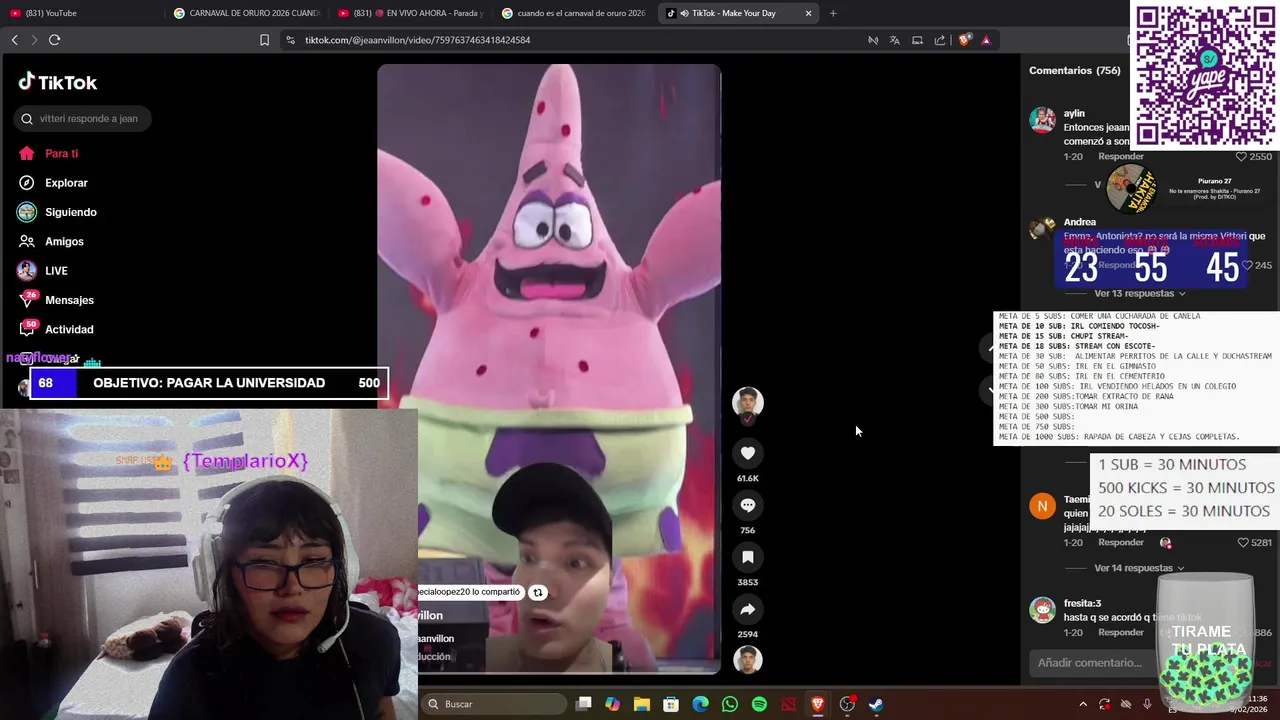Reload the page with the refresh icon
The image size is (1280, 720).
54,40
